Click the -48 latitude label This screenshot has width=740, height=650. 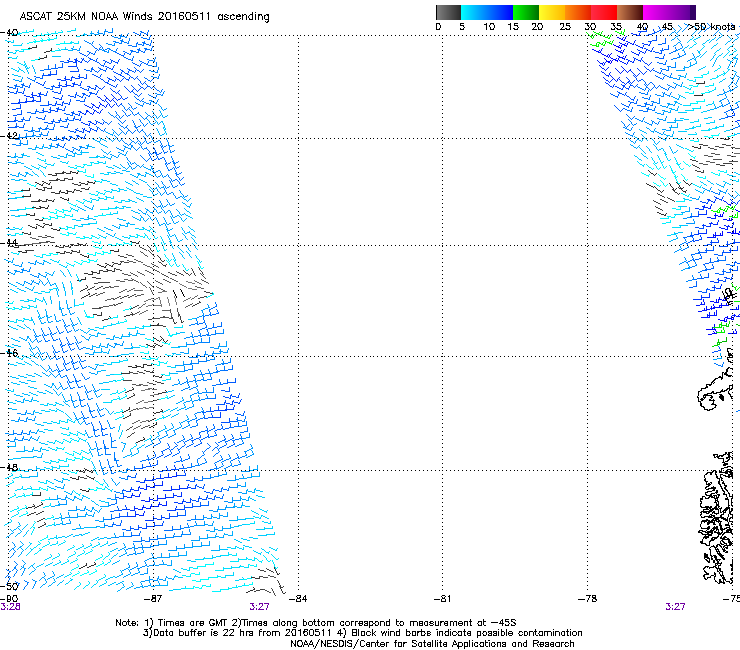[x=9, y=467]
